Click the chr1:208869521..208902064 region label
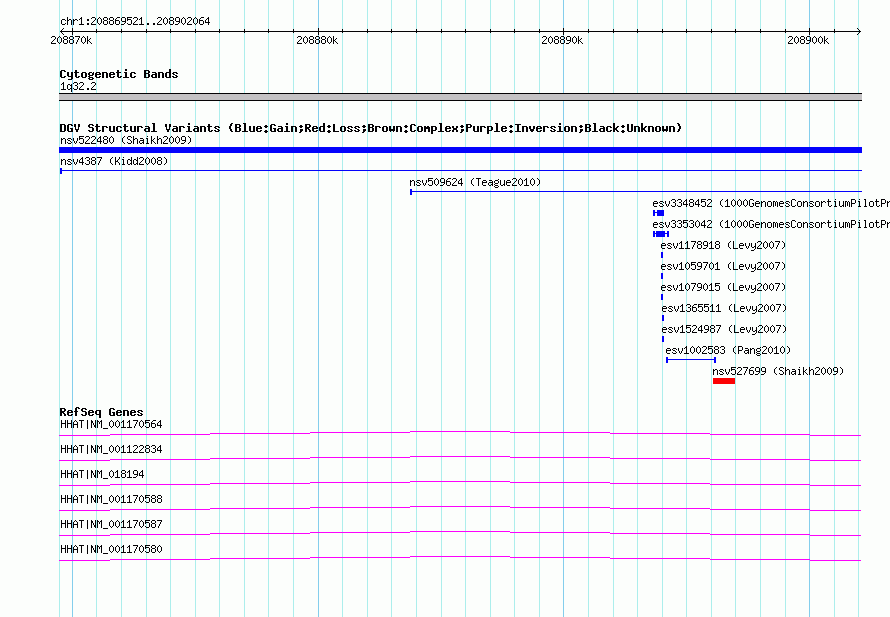Screen dimensions: 890x617 (x=135, y=22)
